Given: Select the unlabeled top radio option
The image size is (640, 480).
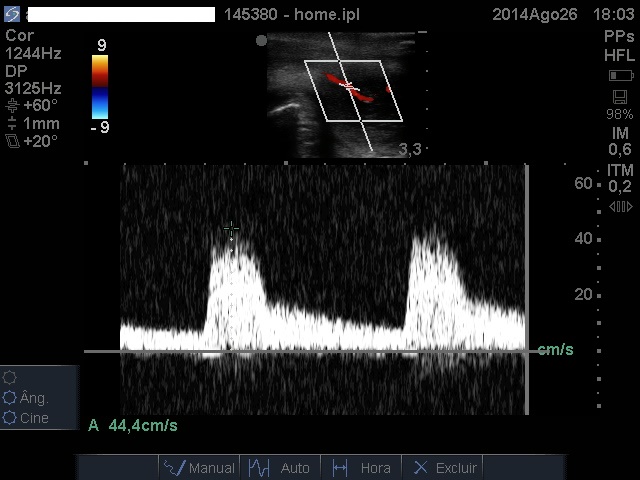Looking at the screenshot, I should [11, 378].
